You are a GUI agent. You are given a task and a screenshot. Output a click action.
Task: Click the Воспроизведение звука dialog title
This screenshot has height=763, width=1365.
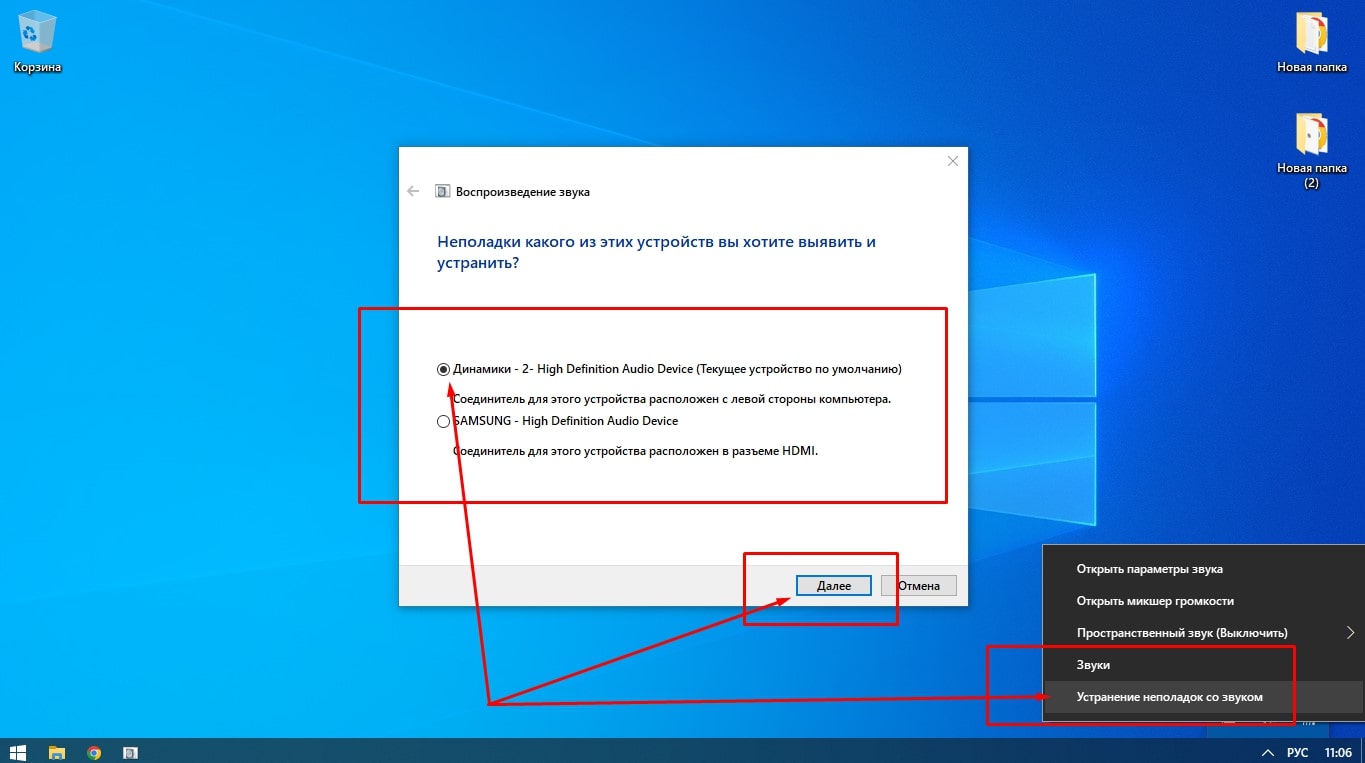523,192
